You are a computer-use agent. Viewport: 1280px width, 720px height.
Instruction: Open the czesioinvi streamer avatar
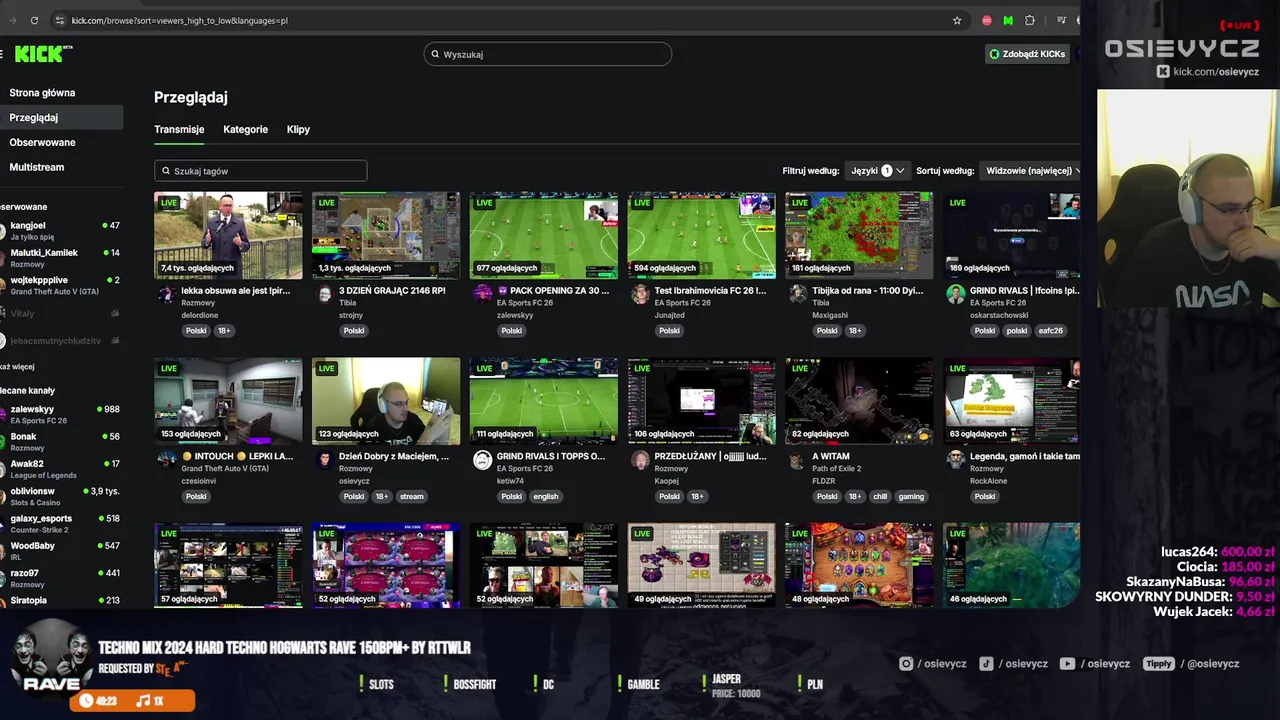(166, 460)
